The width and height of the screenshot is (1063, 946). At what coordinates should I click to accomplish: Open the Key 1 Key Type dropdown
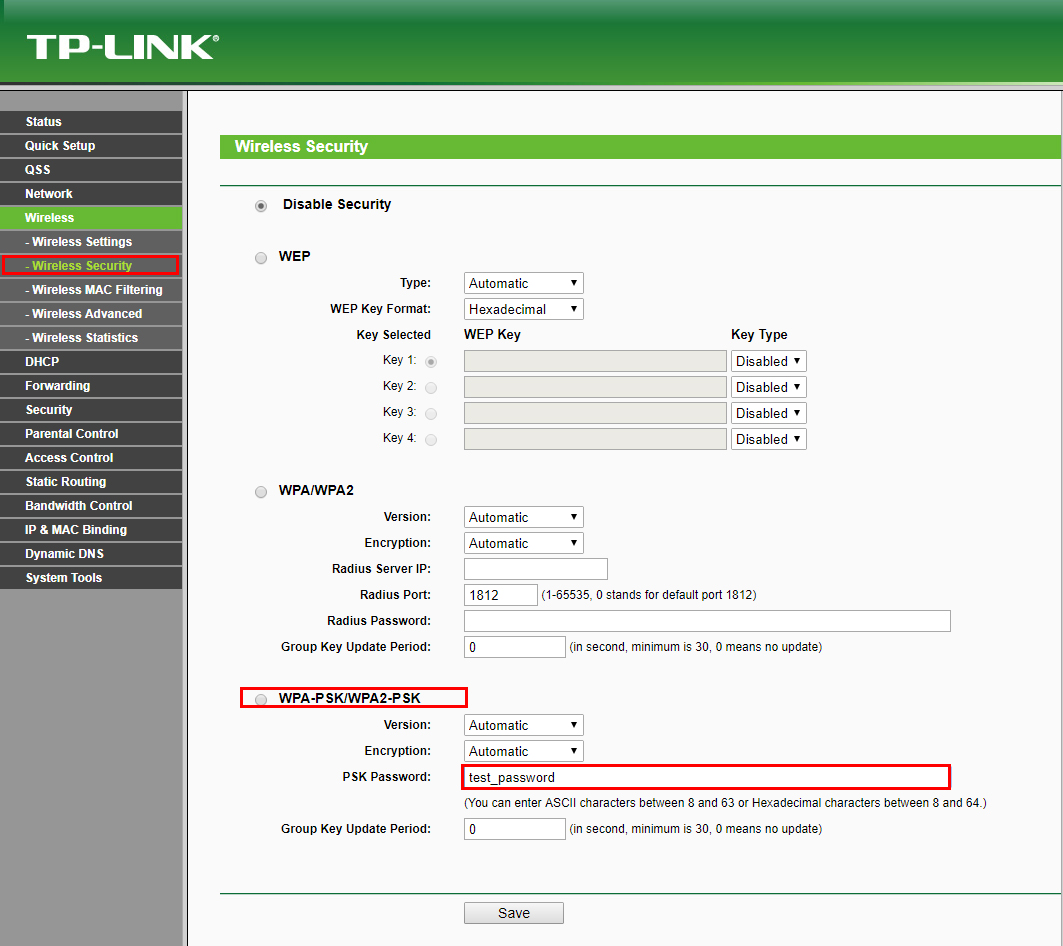pos(768,361)
